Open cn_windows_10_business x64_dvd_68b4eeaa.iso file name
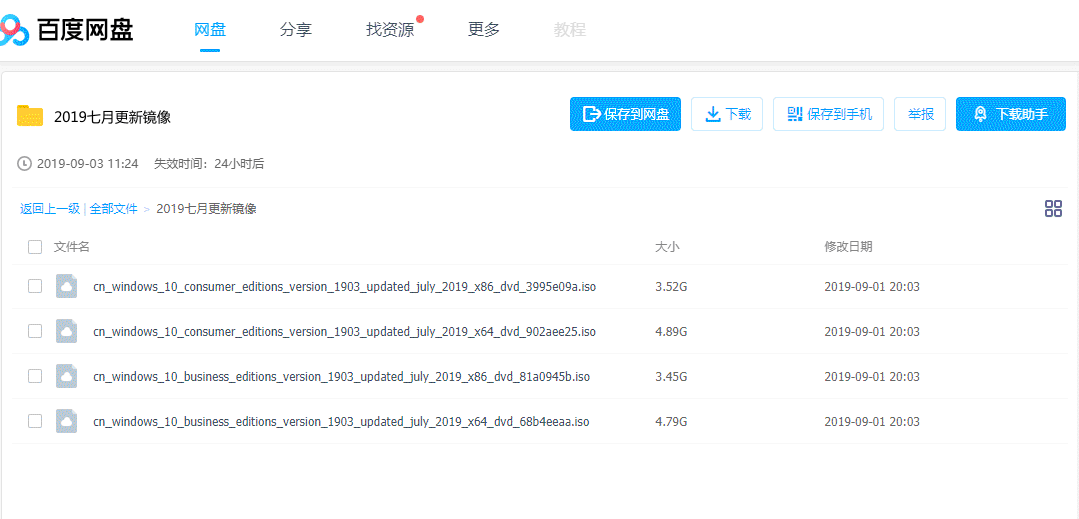Screen dimensions: 1079x519 (x=341, y=421)
